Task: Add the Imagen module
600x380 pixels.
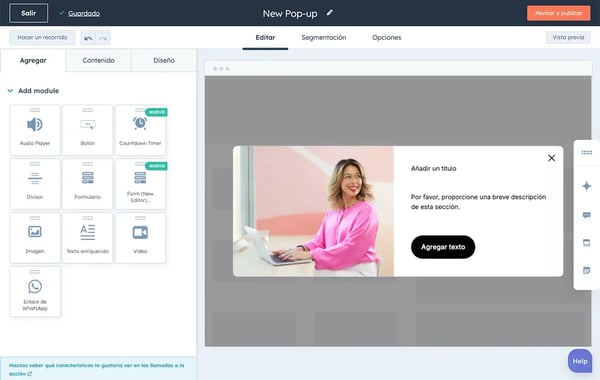Action: (35, 238)
